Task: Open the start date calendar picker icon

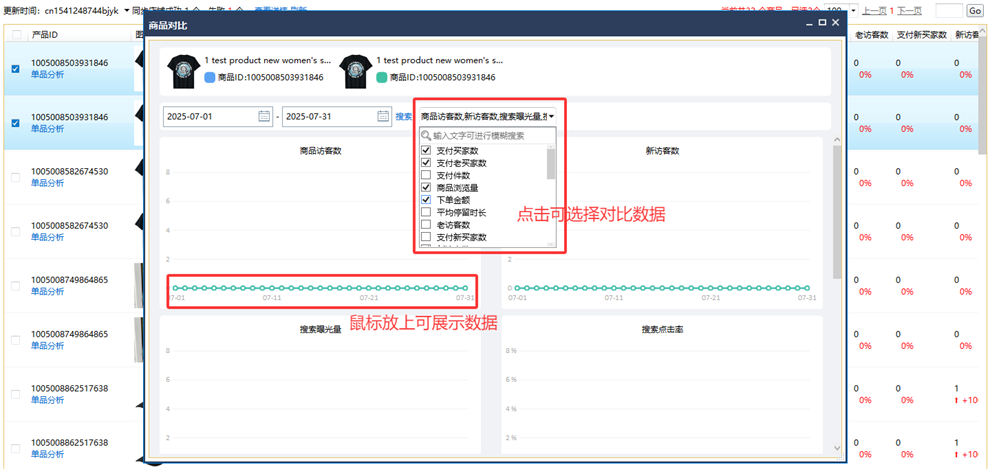Action: tap(264, 116)
